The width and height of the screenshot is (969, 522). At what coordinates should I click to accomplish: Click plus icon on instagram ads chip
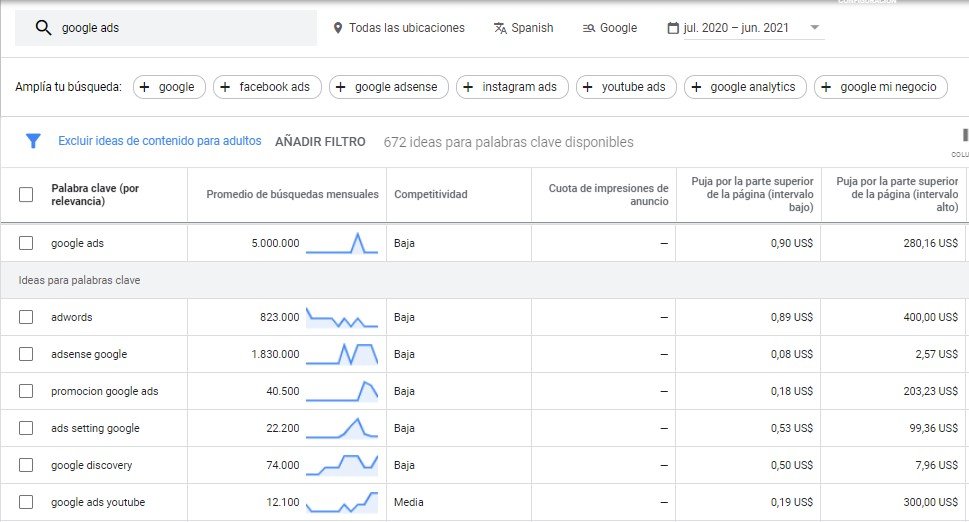(468, 87)
